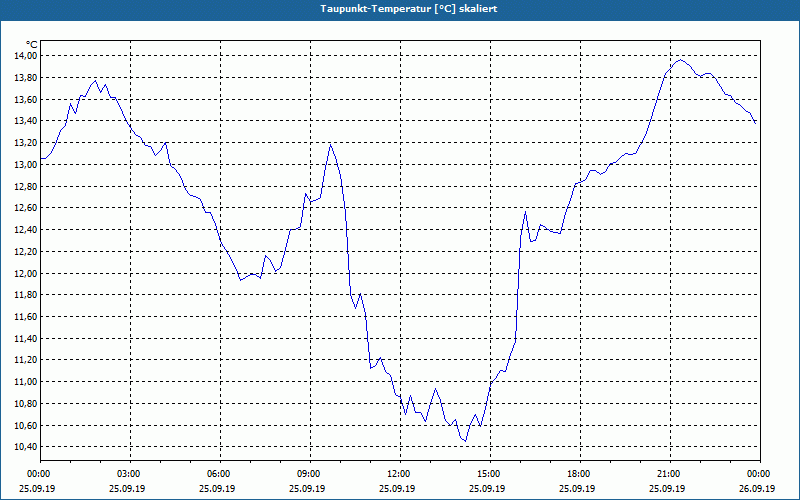
Task: Click the curve peak near 21:00
Action: [x=680, y=60]
